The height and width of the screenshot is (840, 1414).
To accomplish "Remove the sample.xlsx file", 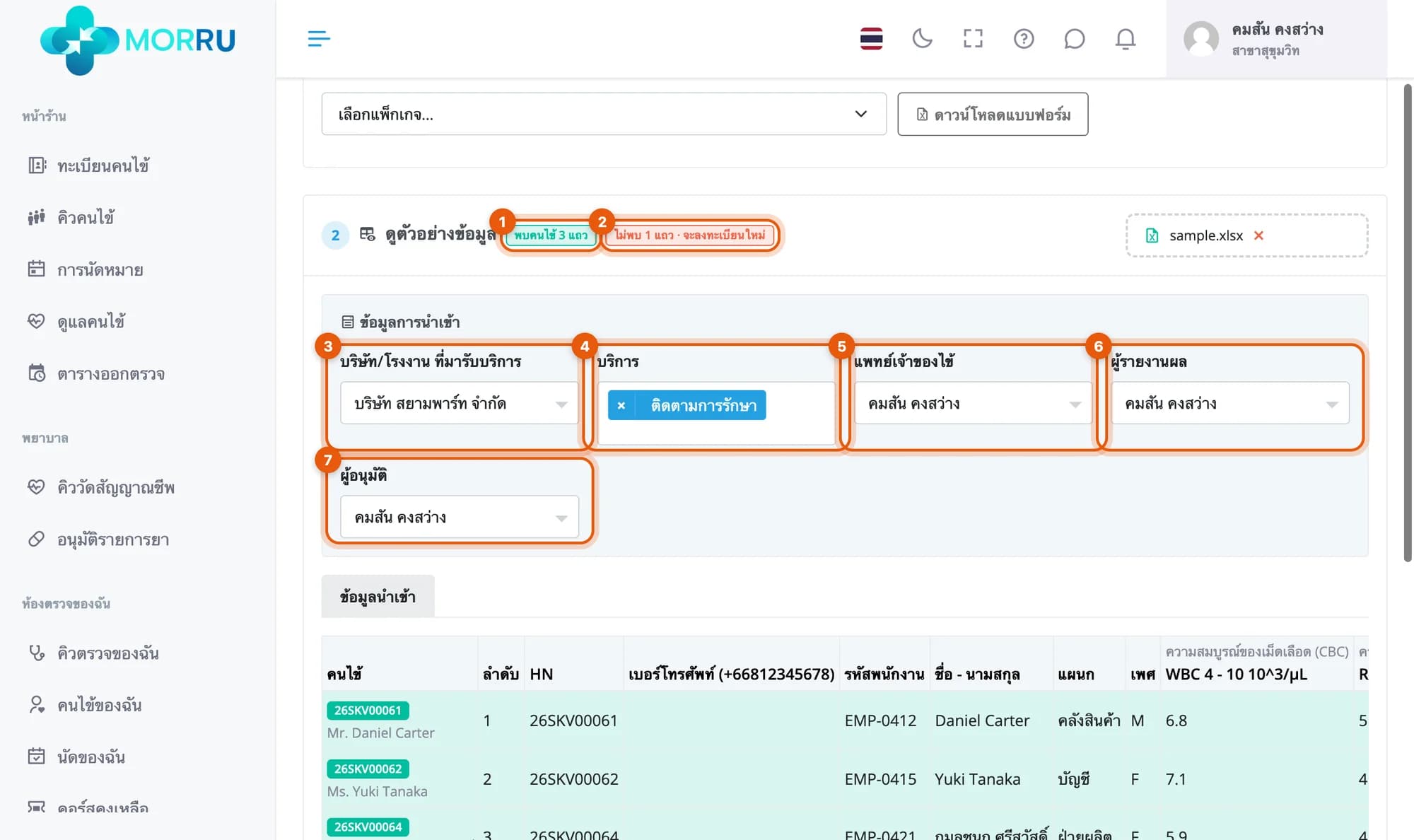I will pos(1258,235).
